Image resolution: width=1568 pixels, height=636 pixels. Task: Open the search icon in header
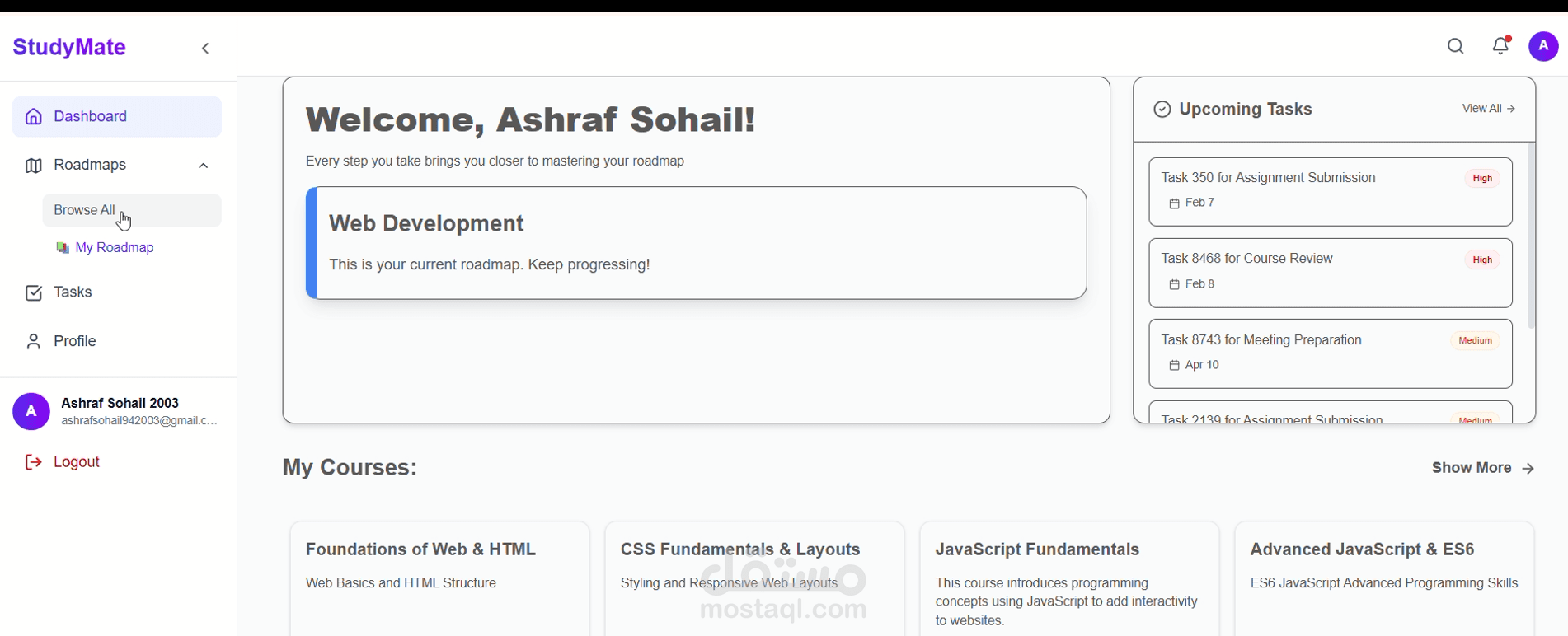(1456, 46)
